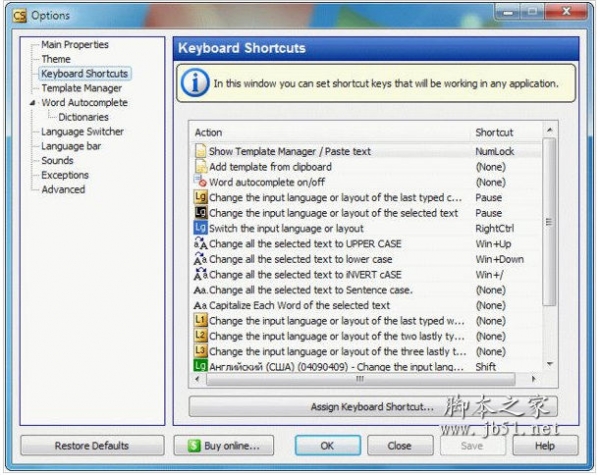
Task: Select the row Add template from clipboard
Action: coord(366,167)
